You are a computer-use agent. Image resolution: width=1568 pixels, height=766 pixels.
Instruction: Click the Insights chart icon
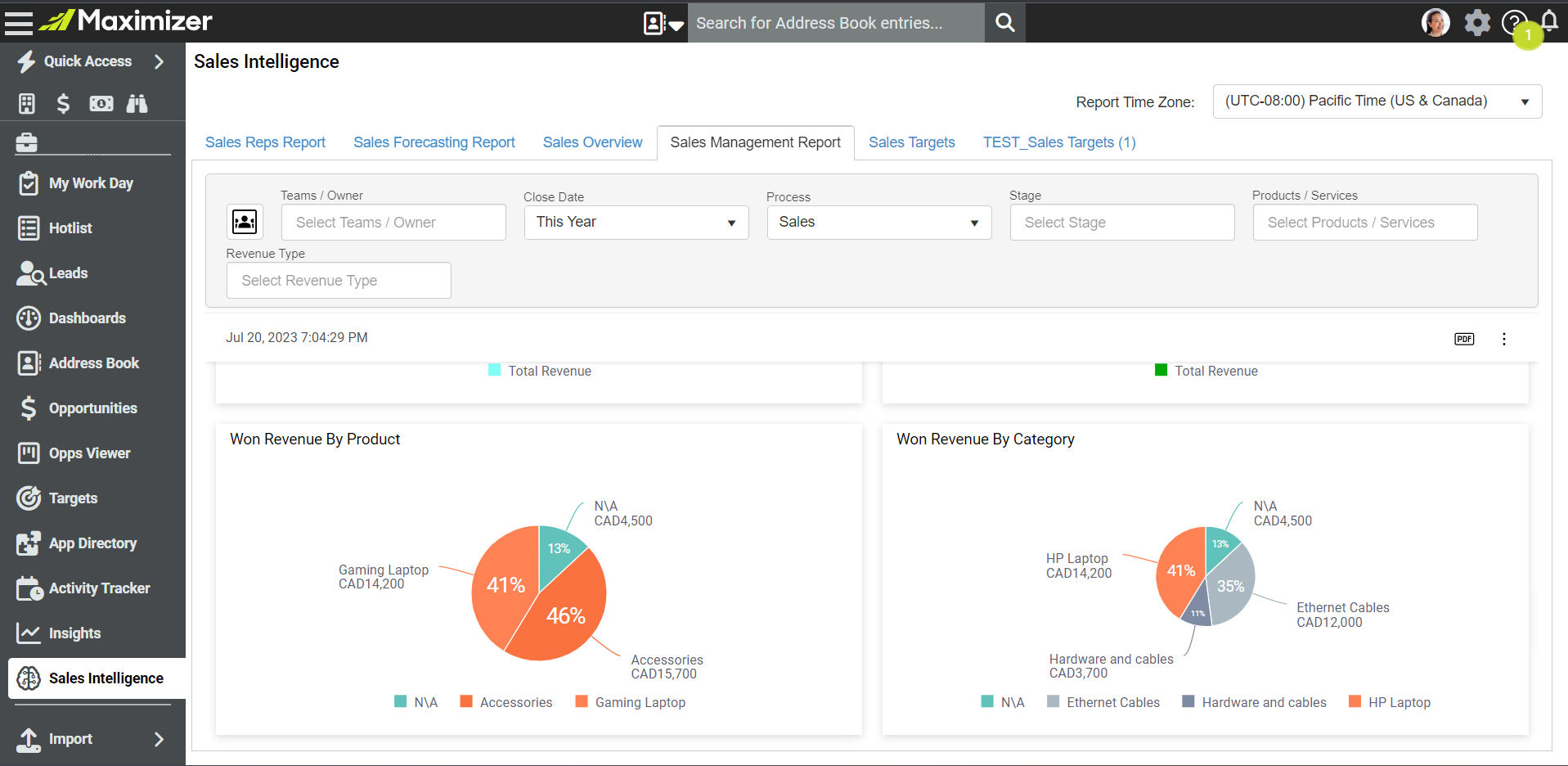(29, 633)
